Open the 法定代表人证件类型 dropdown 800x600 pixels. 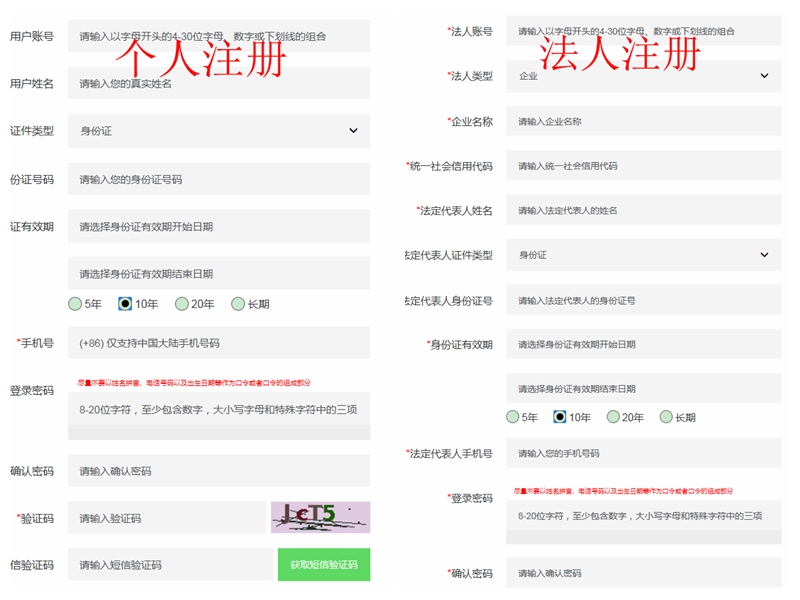point(643,255)
